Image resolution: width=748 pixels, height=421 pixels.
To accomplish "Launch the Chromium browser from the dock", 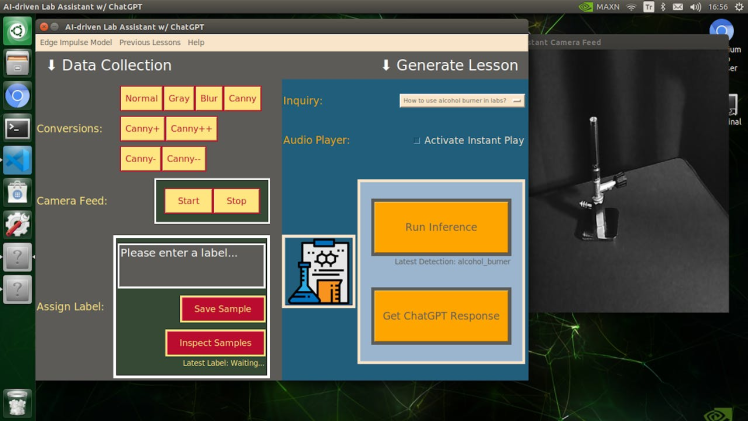I will [x=18, y=96].
